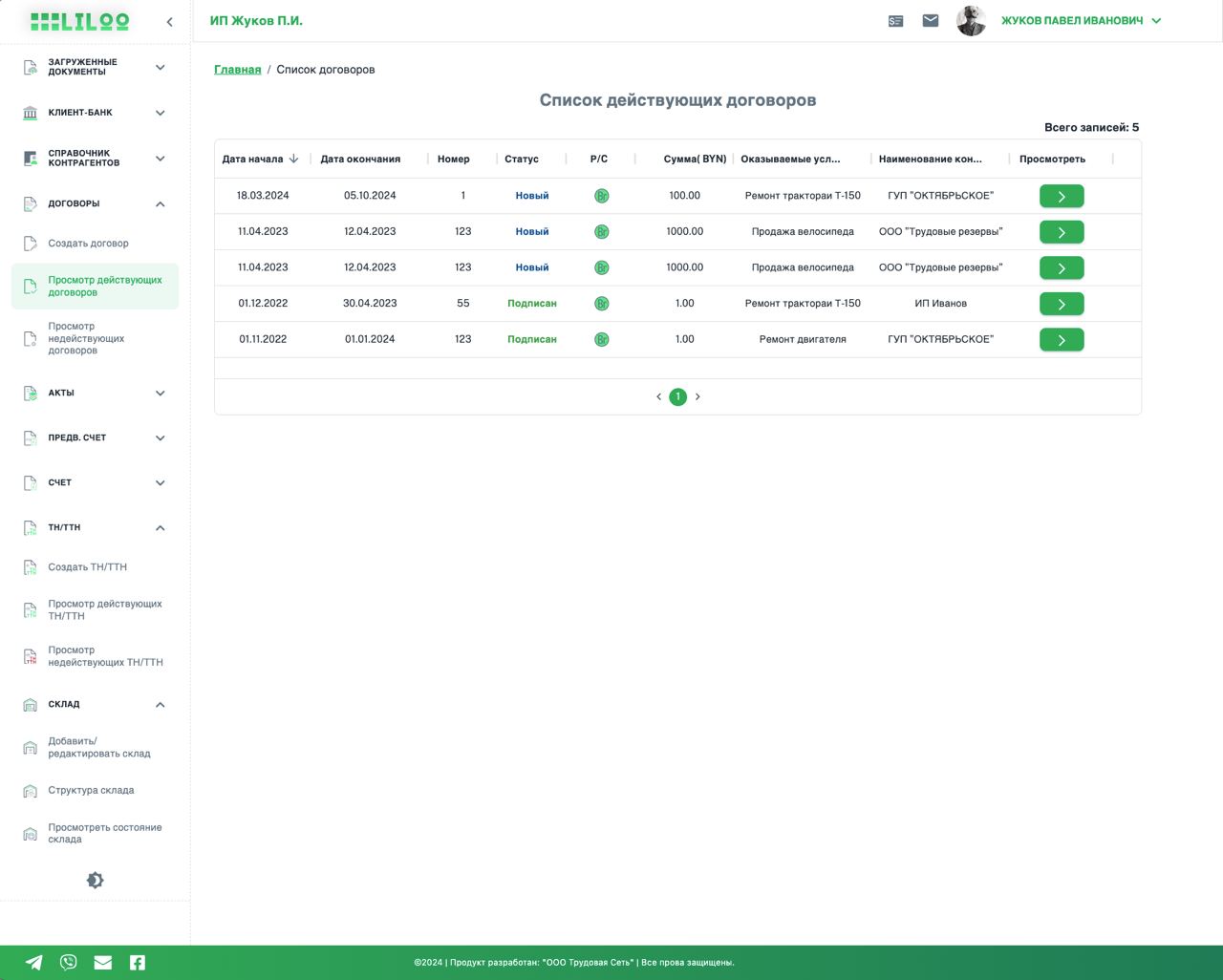The width and height of the screenshot is (1223, 980).
Task: Open Facebook link in footer
Action: [x=138, y=963]
